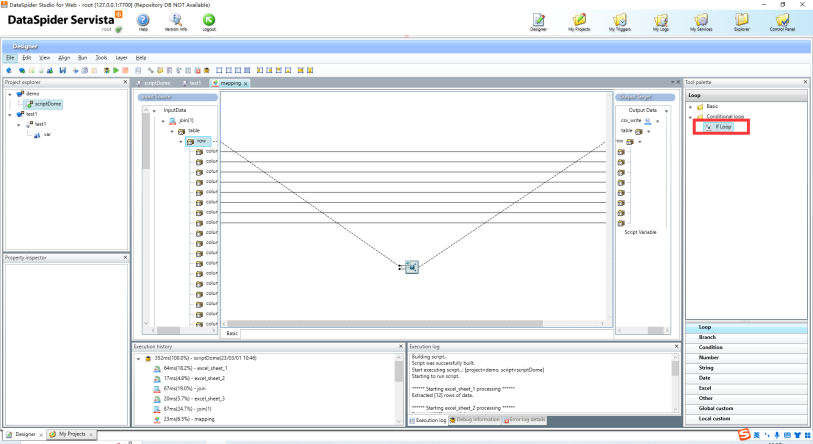This screenshot has width=813, height=444.
Task: Click the debug-run icon left of Run
Action: [x=106, y=70]
